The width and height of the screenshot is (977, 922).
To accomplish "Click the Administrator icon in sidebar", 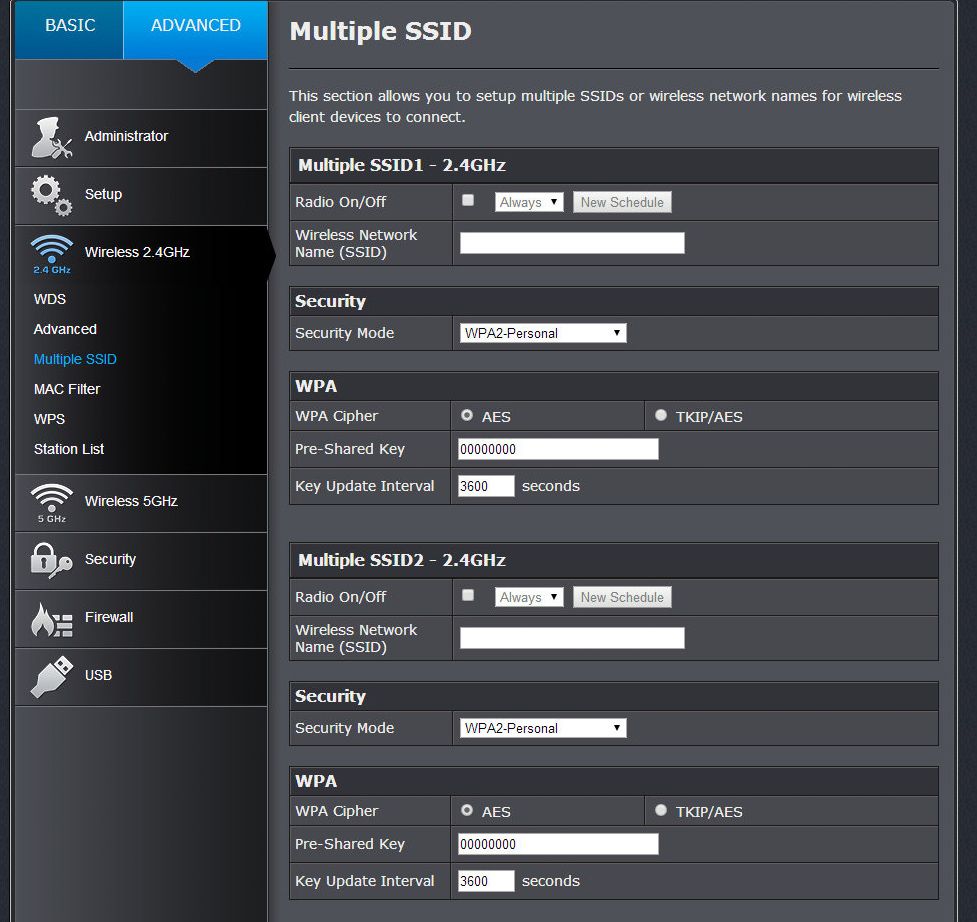I will point(51,138).
